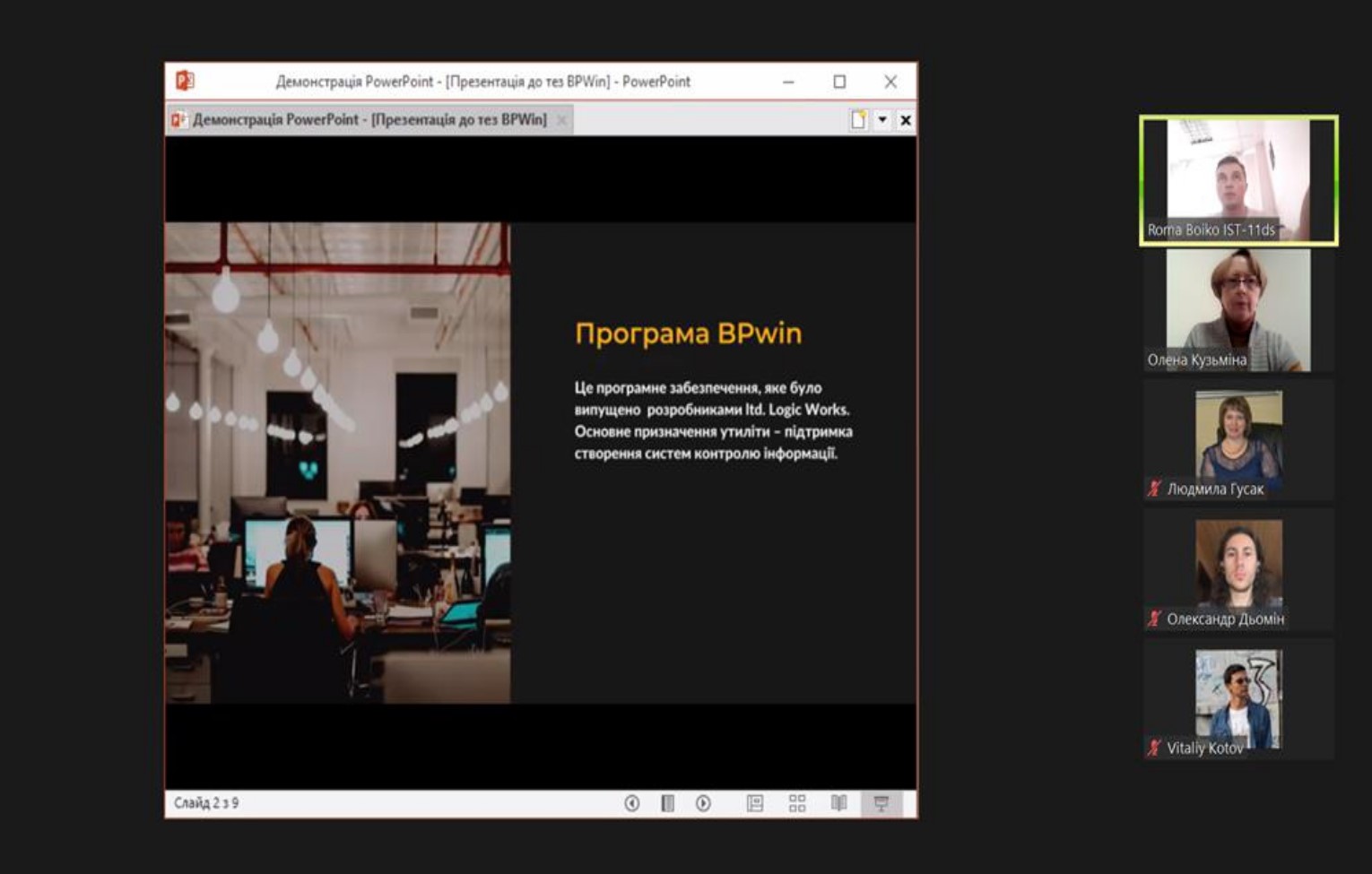Click muted mic icon for Людмила Гусак
The height and width of the screenshot is (874, 1372).
coord(1154,489)
